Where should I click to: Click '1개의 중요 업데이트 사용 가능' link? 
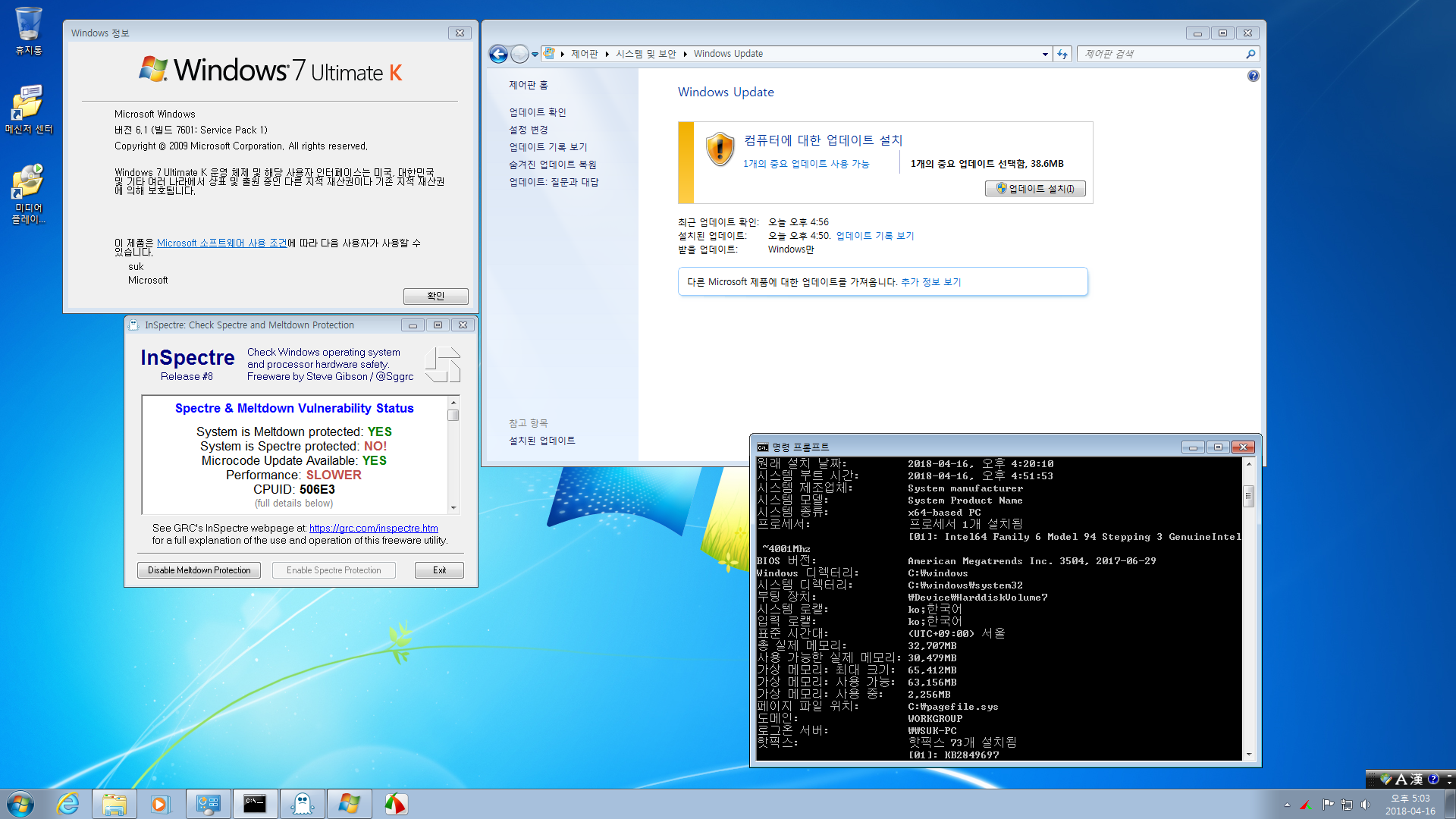(806, 164)
